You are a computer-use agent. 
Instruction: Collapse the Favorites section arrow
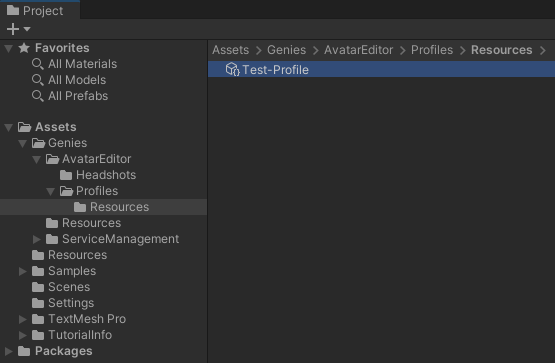pos(8,48)
